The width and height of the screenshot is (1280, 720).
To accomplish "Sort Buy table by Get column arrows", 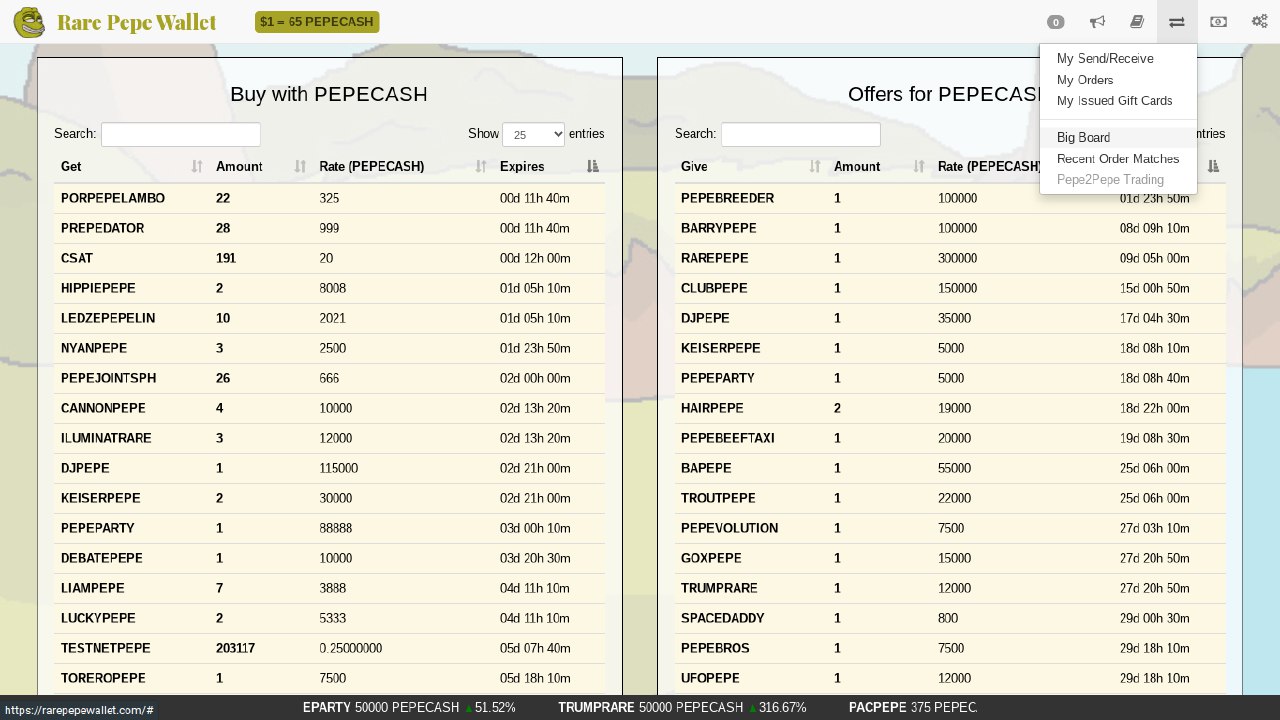I will pos(197,167).
